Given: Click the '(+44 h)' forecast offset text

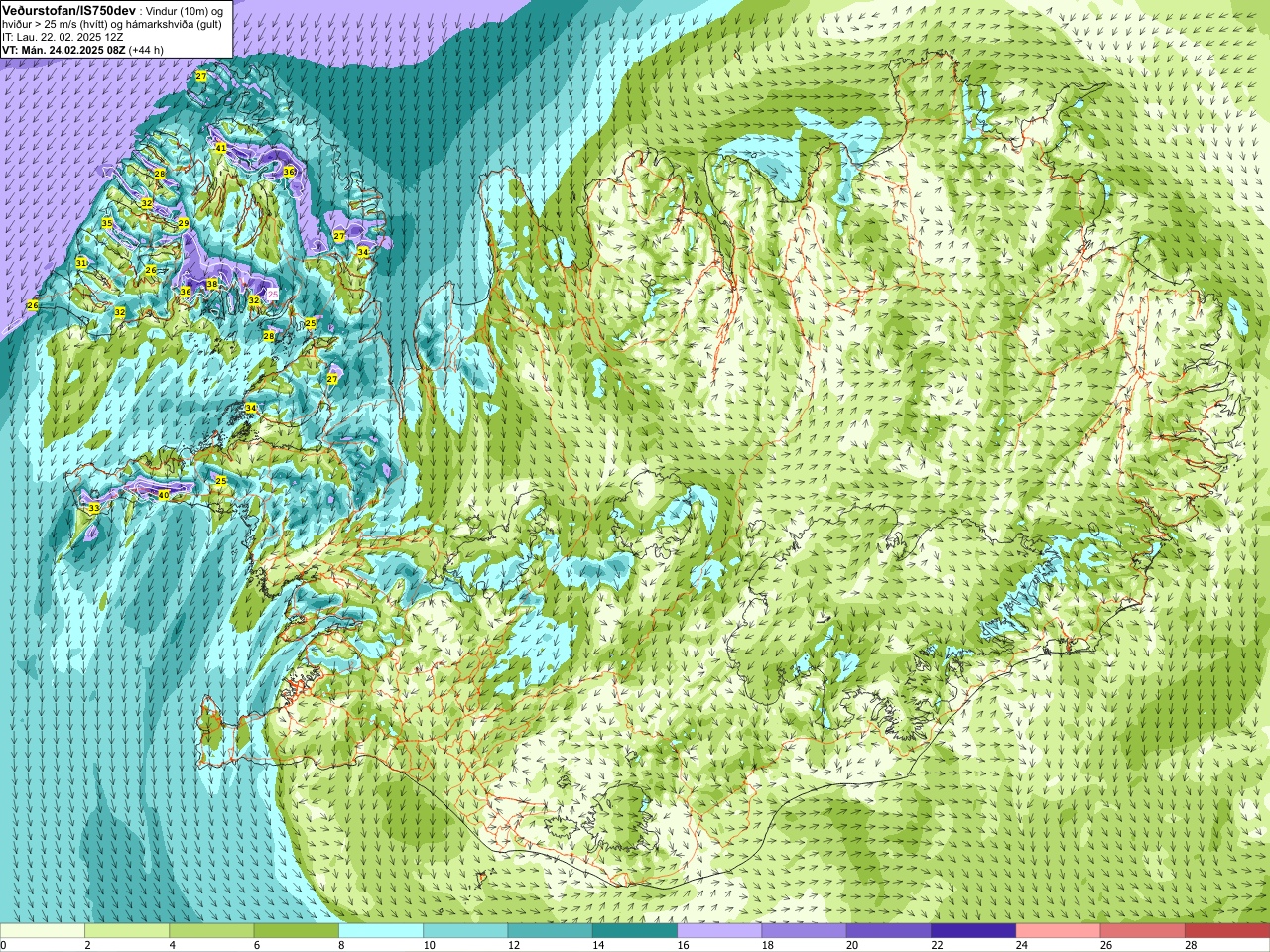Looking at the screenshot, I should tap(146, 50).
